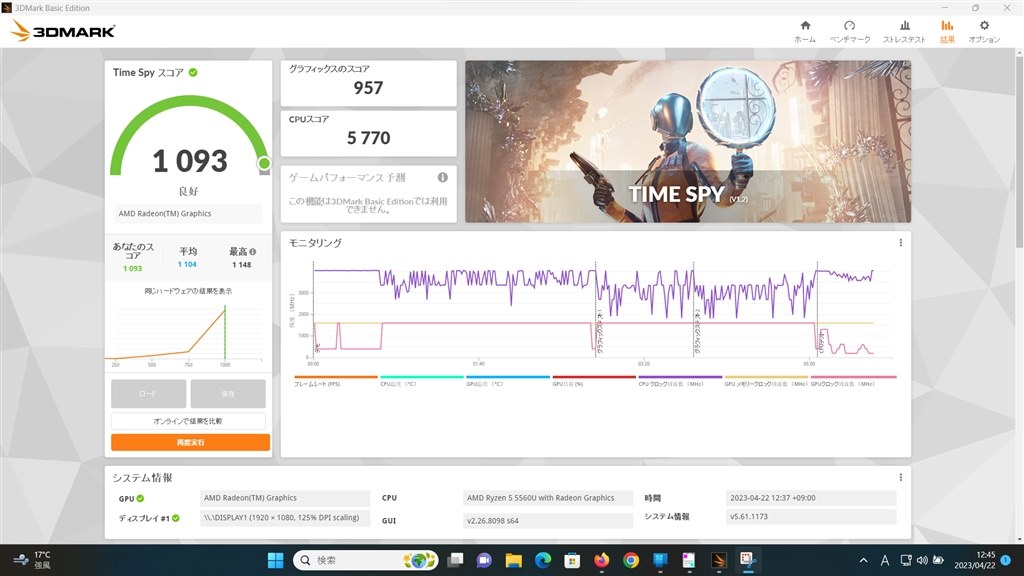Toggle GPU clock frequency pink legend
Image resolution: width=1024 pixels, height=576 pixels.
click(853, 381)
